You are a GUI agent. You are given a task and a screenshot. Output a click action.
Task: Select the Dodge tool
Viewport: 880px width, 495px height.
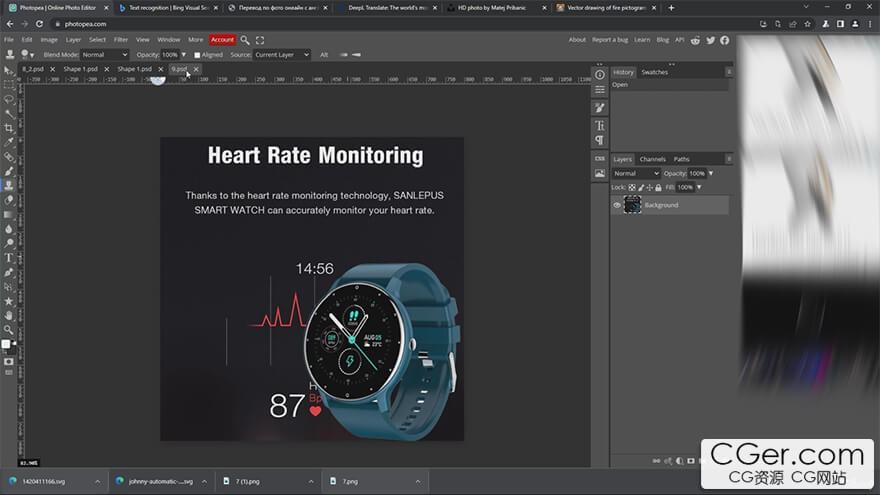(8, 243)
